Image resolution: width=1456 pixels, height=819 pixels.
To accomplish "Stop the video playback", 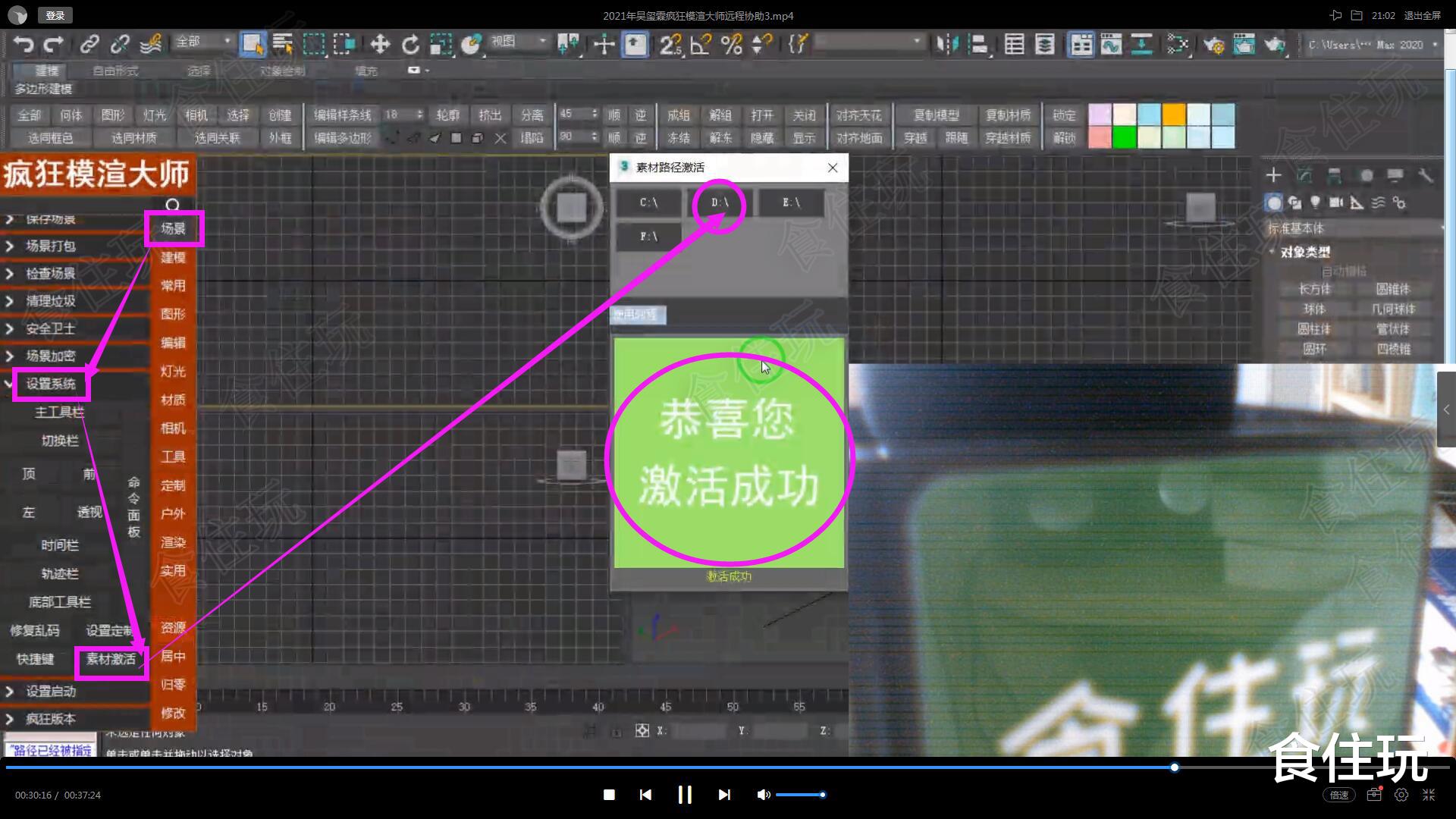I will tap(609, 795).
